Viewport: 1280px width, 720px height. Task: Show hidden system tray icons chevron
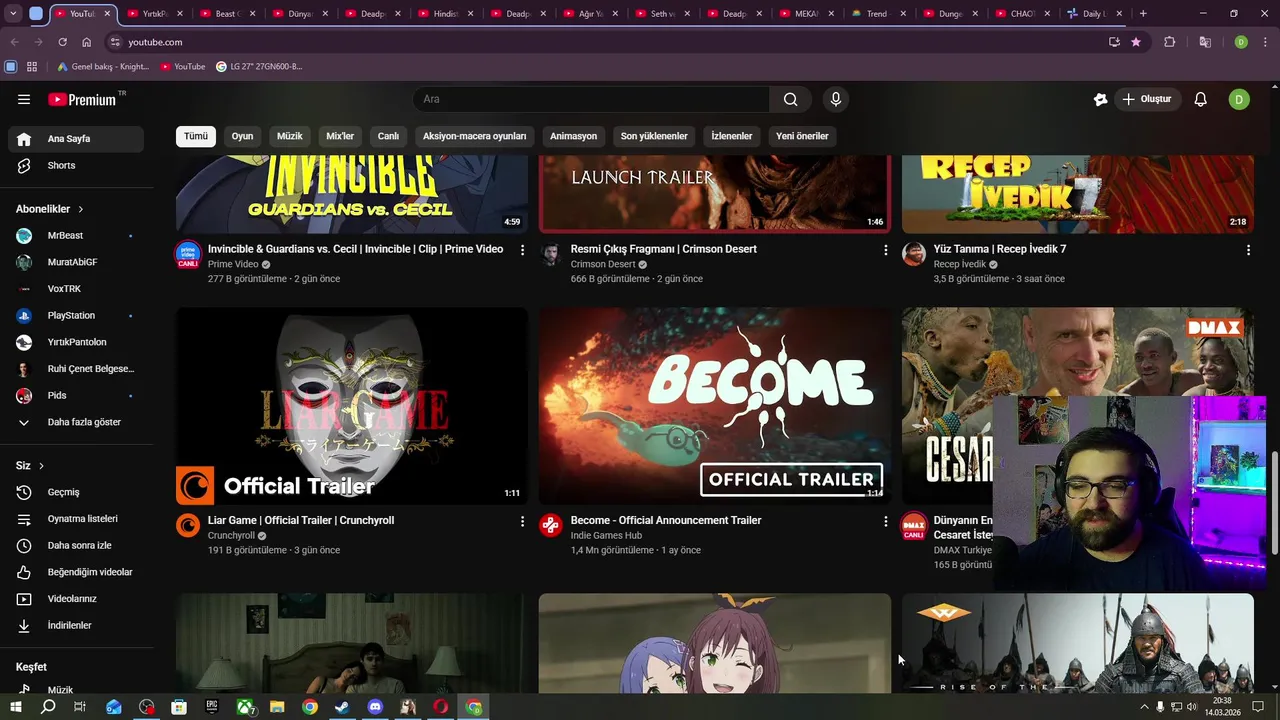tap(1144, 707)
